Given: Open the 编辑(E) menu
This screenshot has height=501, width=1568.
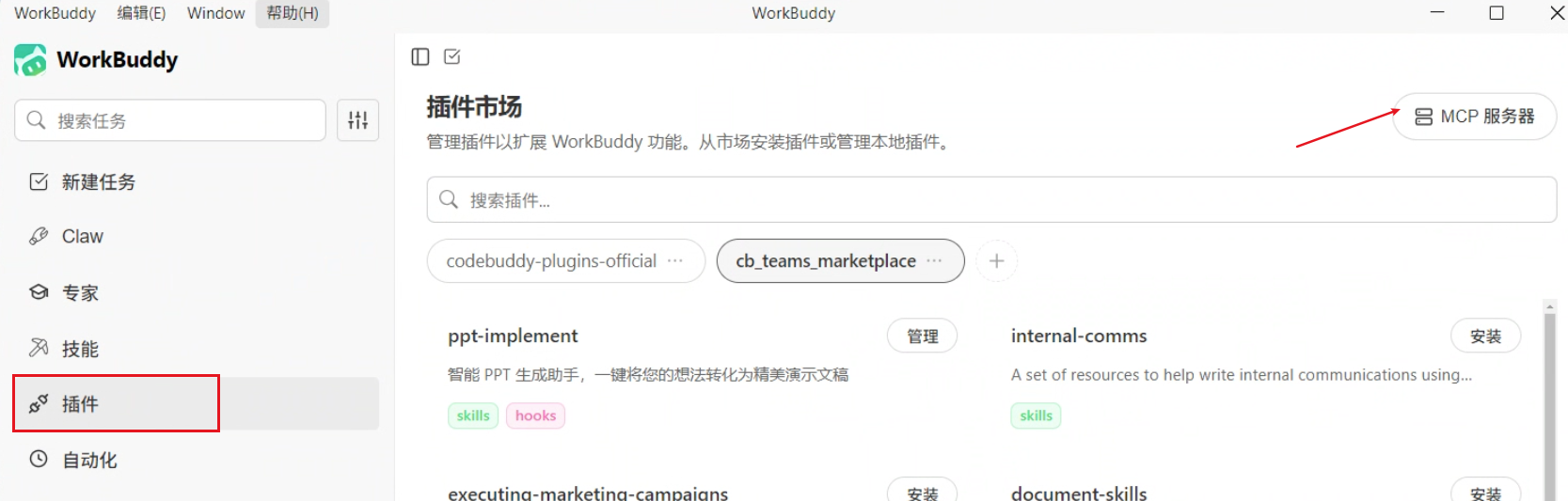Looking at the screenshot, I should point(141,13).
